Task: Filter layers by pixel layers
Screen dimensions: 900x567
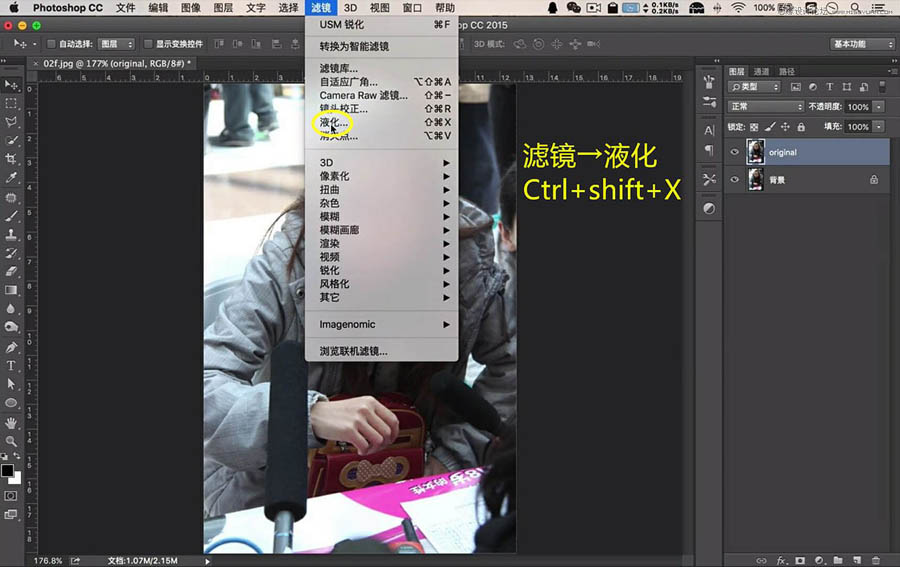Action: point(796,87)
